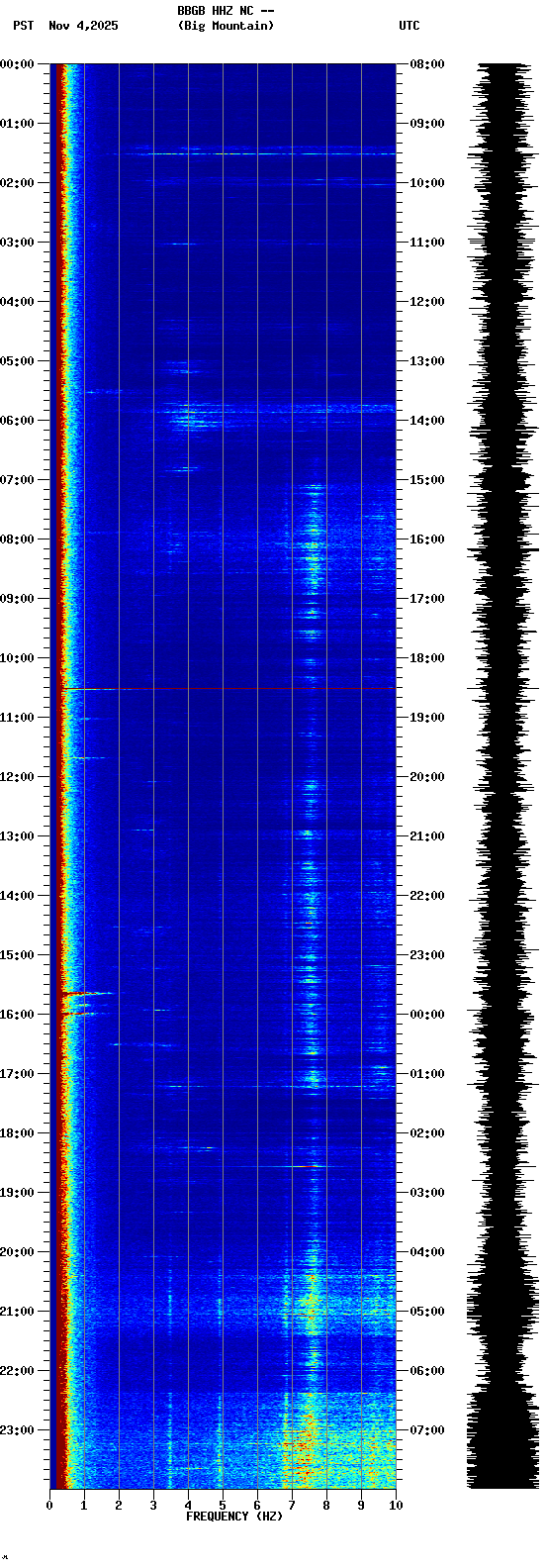Image resolution: width=546 pixels, height=1568 pixels.
Task: Click the UTC '08:00' time label
Action: click(427, 64)
